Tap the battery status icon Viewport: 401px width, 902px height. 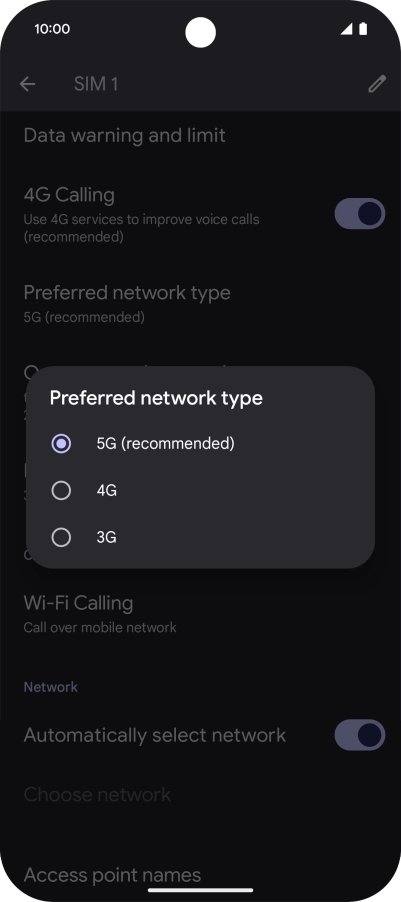click(x=363, y=29)
